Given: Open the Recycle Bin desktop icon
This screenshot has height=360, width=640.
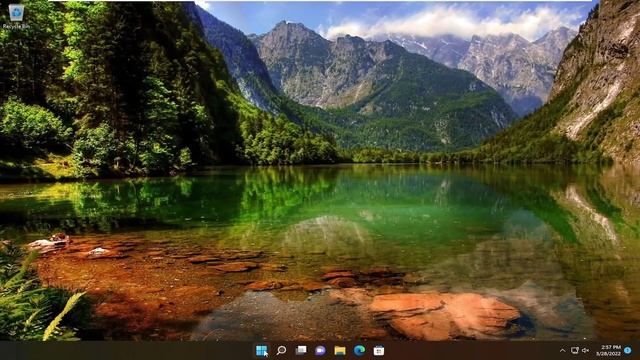Looking at the screenshot, I should [16, 16].
